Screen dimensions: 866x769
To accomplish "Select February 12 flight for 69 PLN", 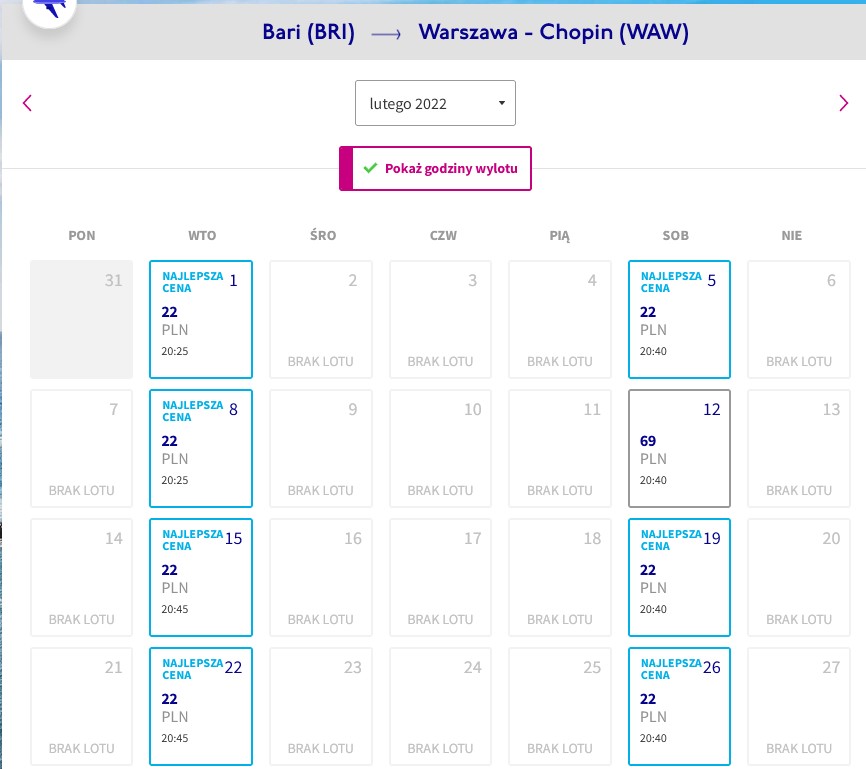I will [x=679, y=449].
